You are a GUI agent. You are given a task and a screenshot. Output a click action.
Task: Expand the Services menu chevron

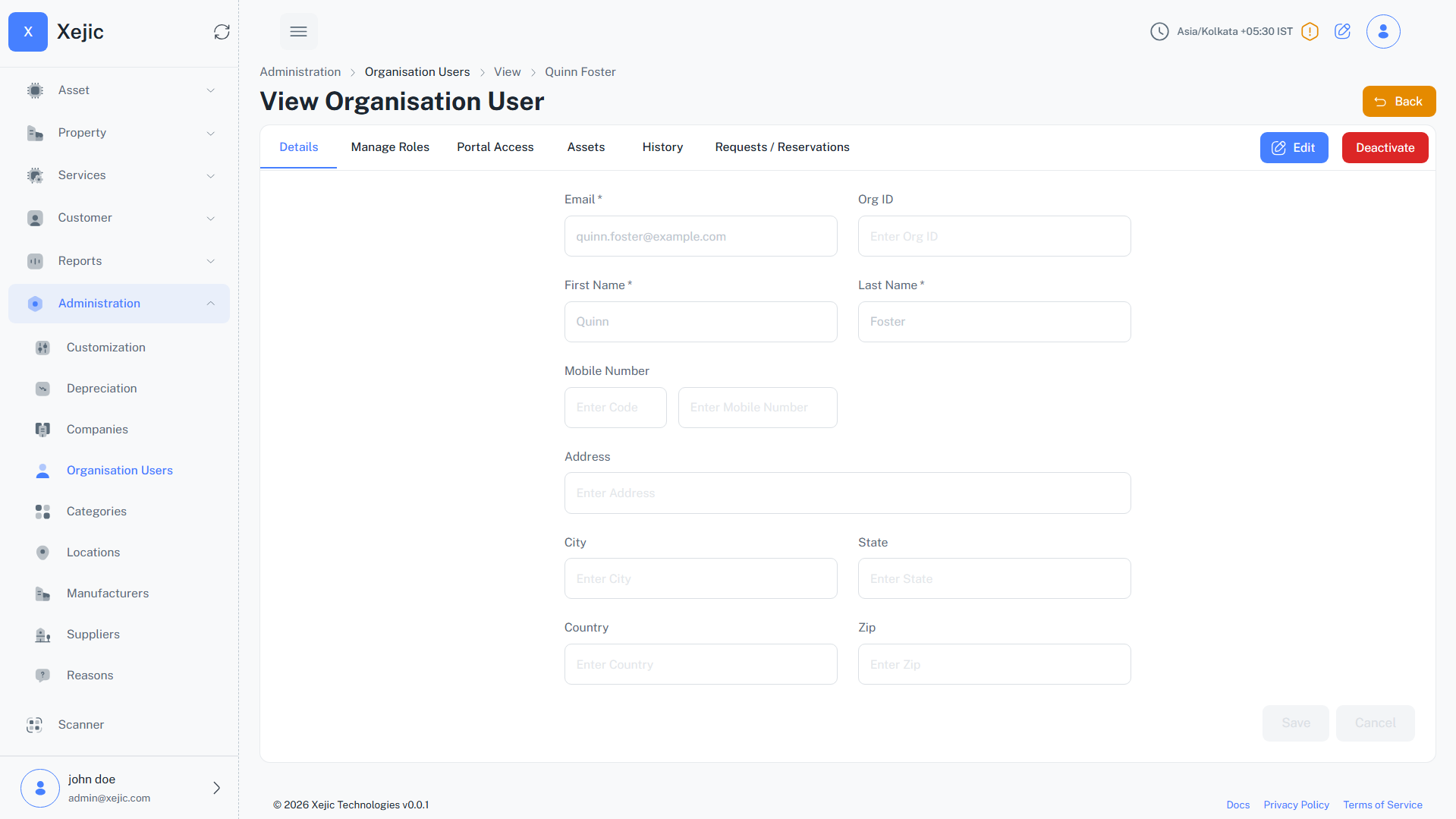211,175
